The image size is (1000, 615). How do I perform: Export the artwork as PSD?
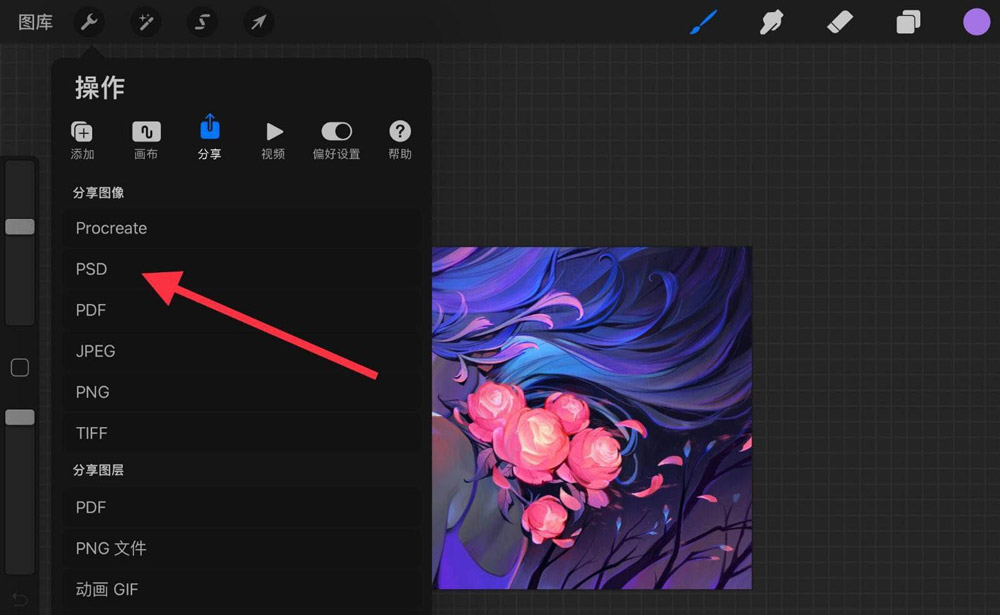[91, 269]
